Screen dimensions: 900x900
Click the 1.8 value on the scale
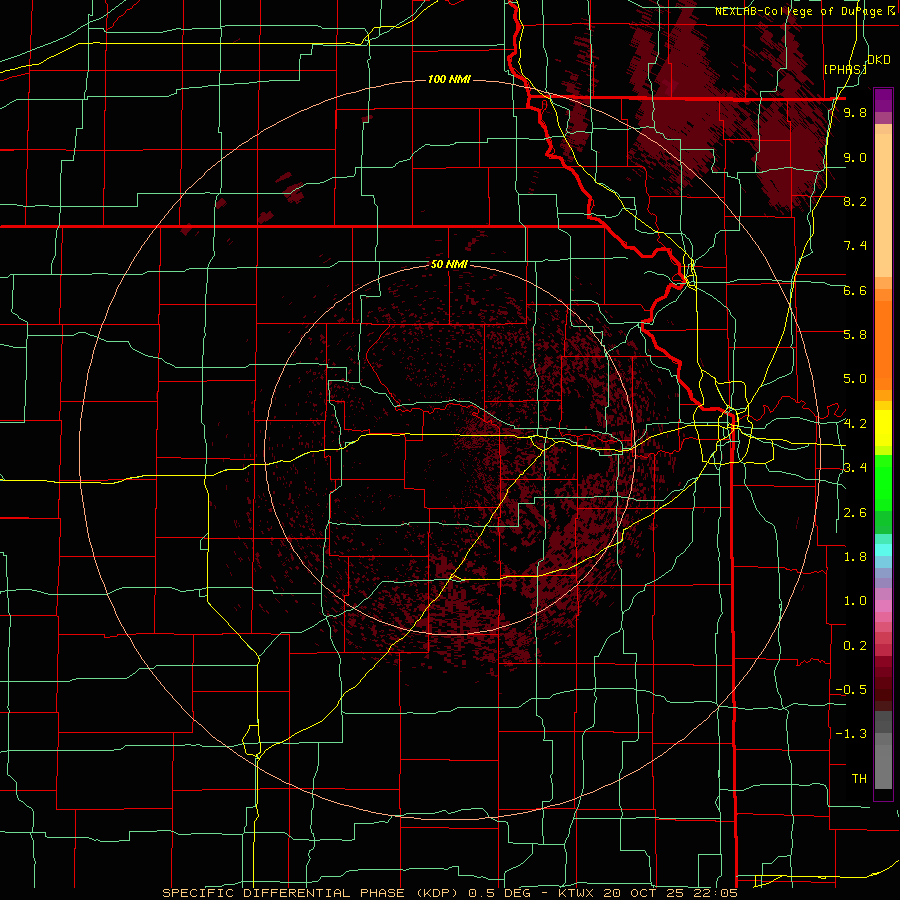click(855, 557)
